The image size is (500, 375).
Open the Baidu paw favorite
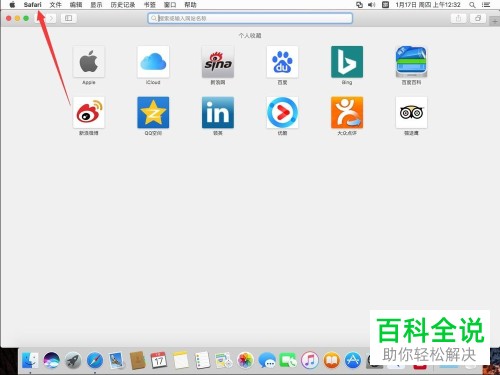(282, 62)
